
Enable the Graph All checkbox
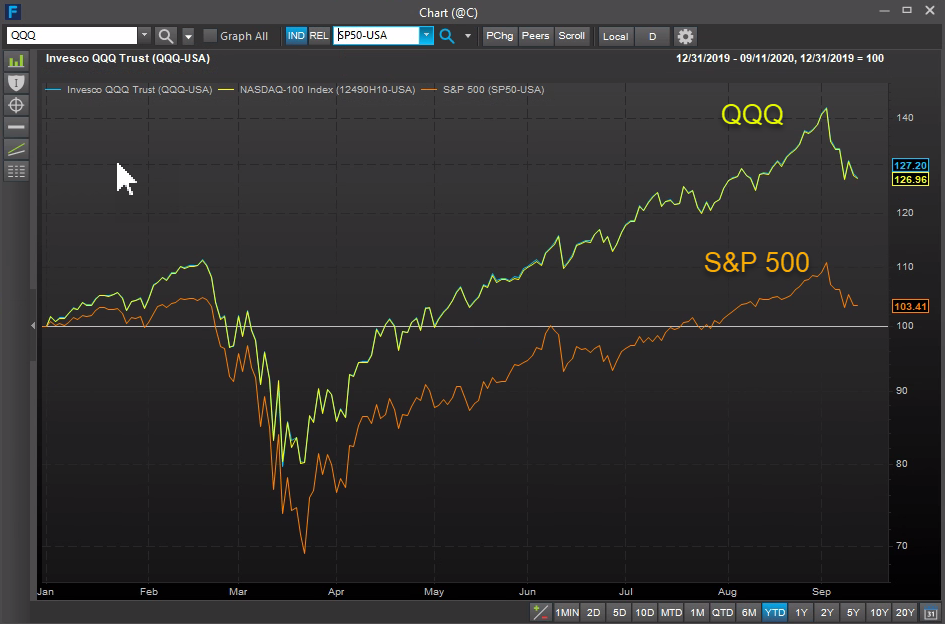209,36
